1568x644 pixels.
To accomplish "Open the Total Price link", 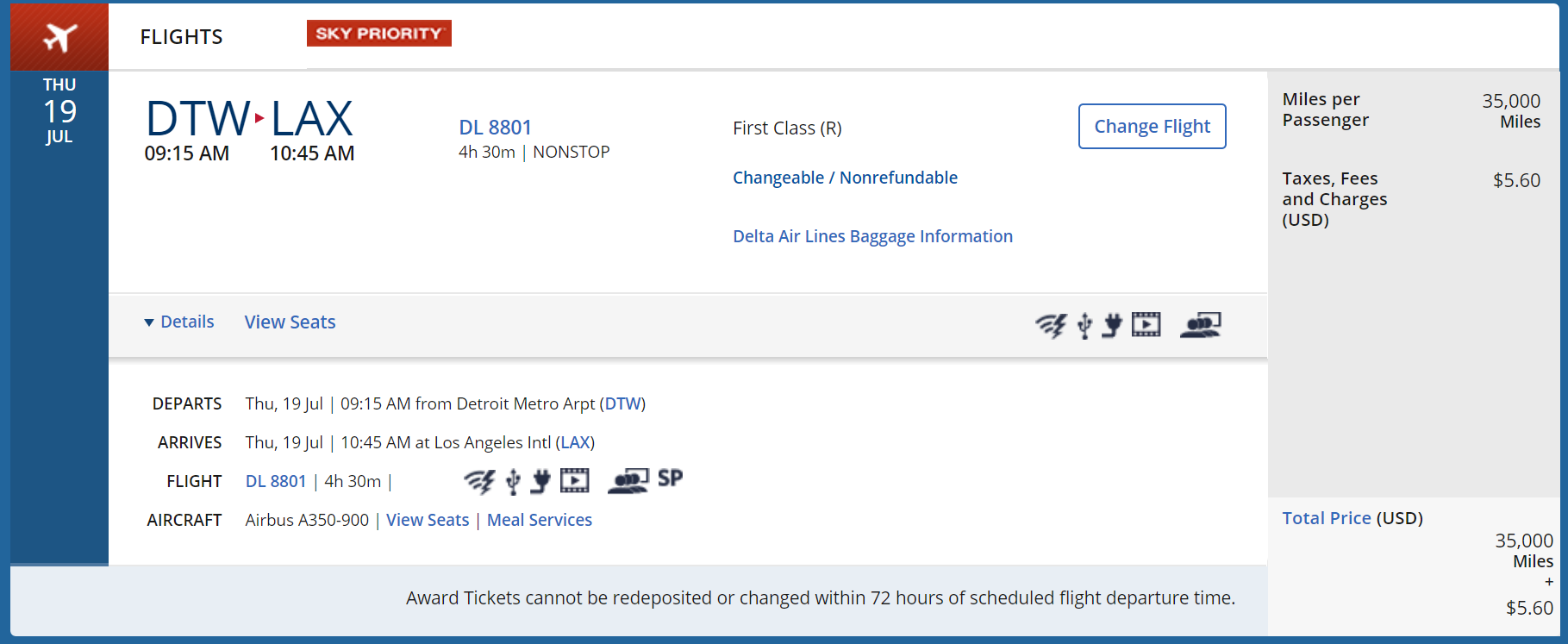I will [1326, 518].
